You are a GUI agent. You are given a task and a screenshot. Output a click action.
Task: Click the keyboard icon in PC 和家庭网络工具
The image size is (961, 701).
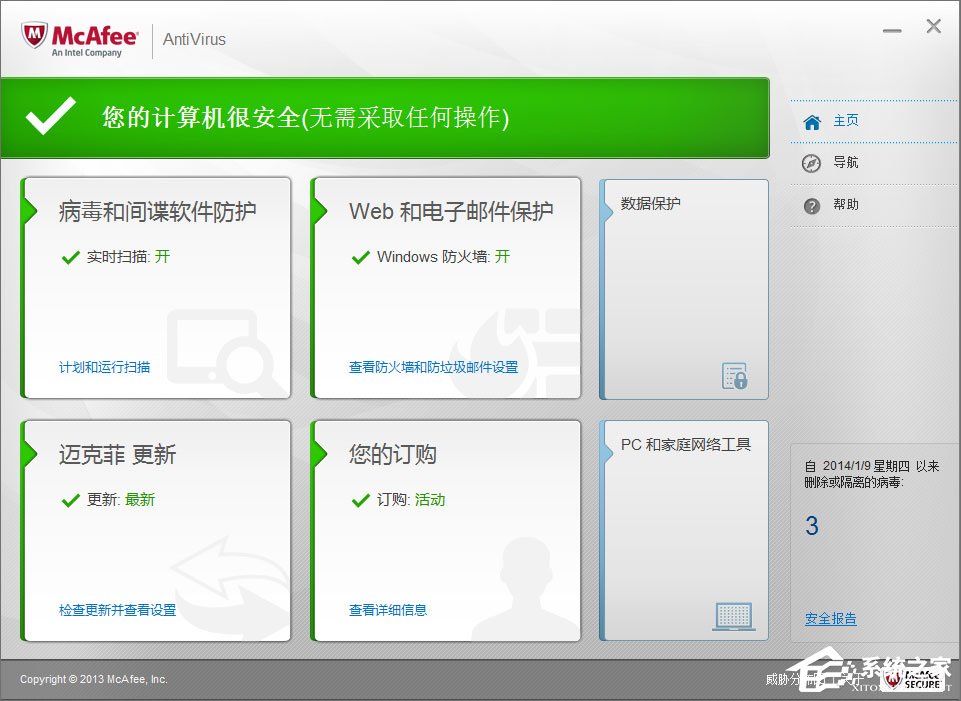[733, 615]
